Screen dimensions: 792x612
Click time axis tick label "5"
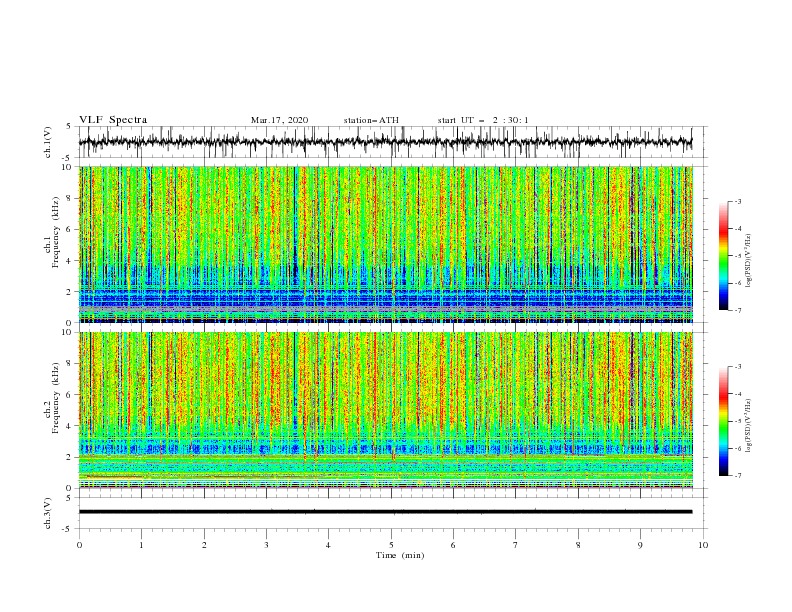pyautogui.click(x=391, y=545)
